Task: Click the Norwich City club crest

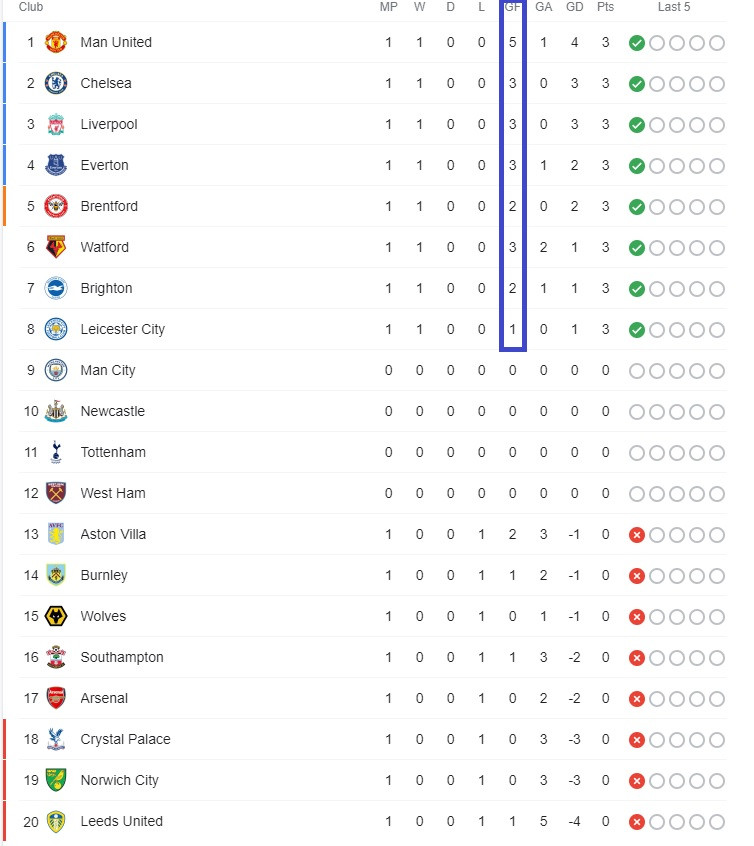Action: [x=56, y=780]
